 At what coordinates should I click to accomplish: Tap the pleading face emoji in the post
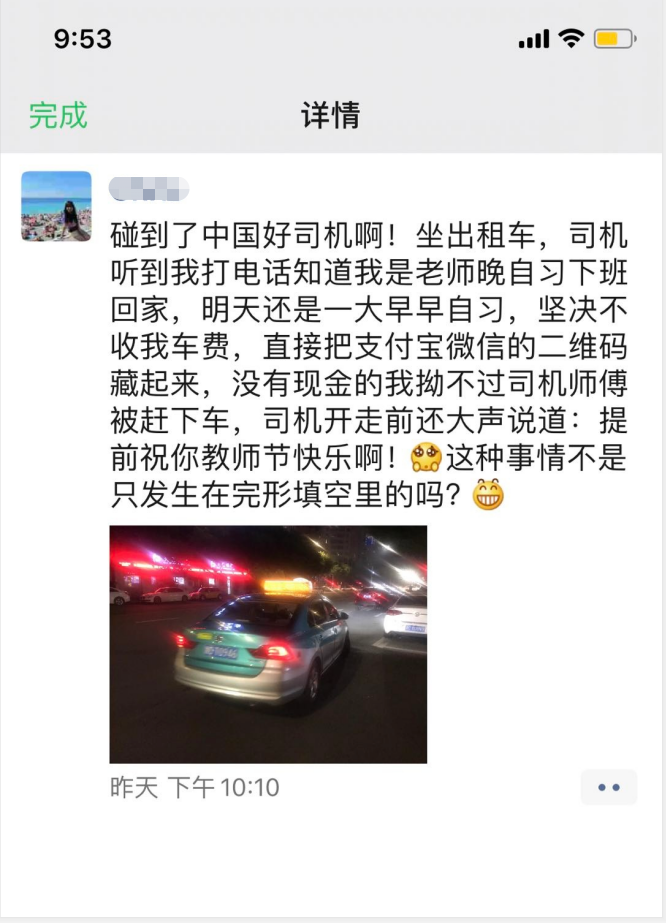click(426, 457)
